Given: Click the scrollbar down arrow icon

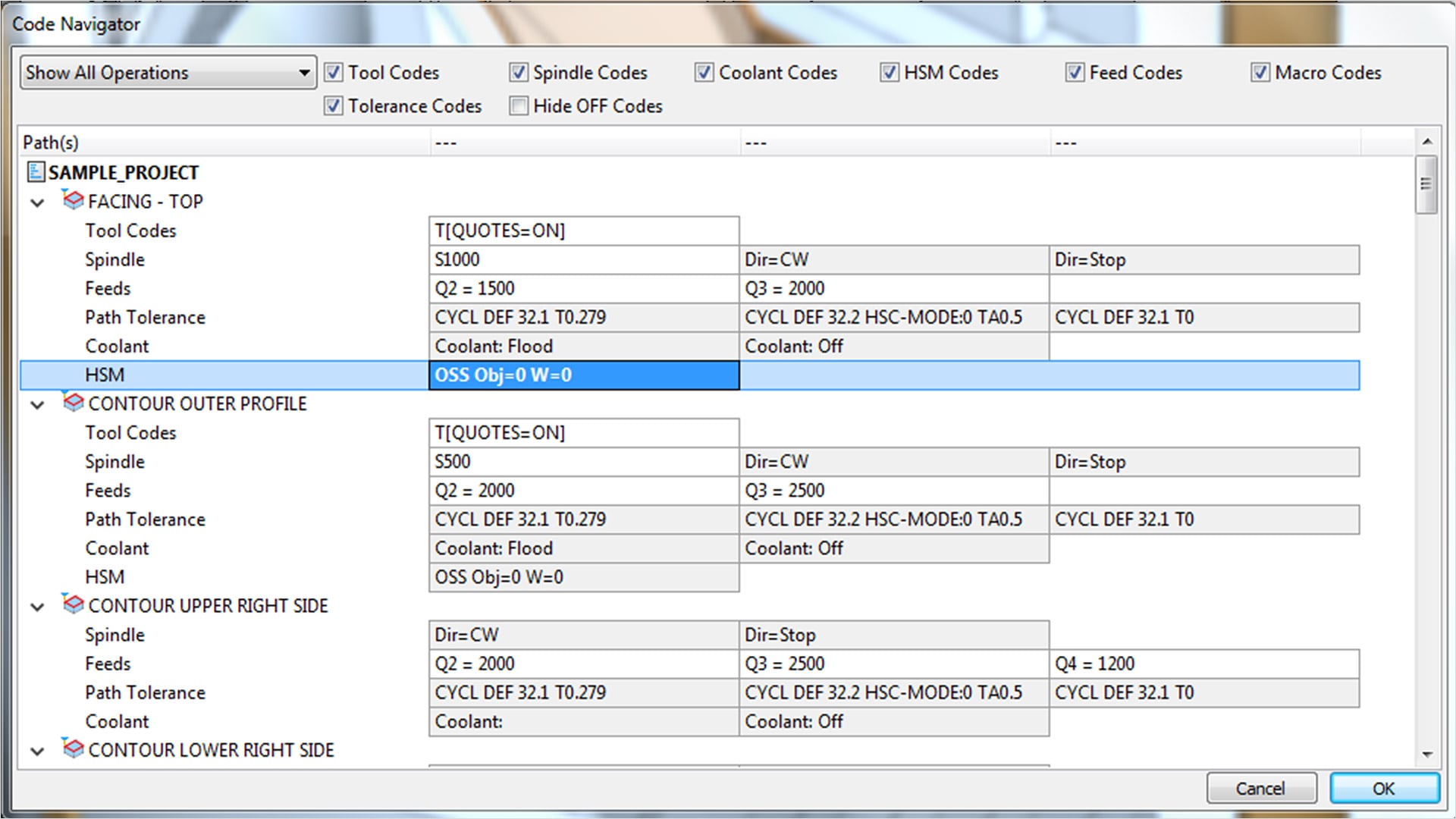Looking at the screenshot, I should coord(1427,755).
